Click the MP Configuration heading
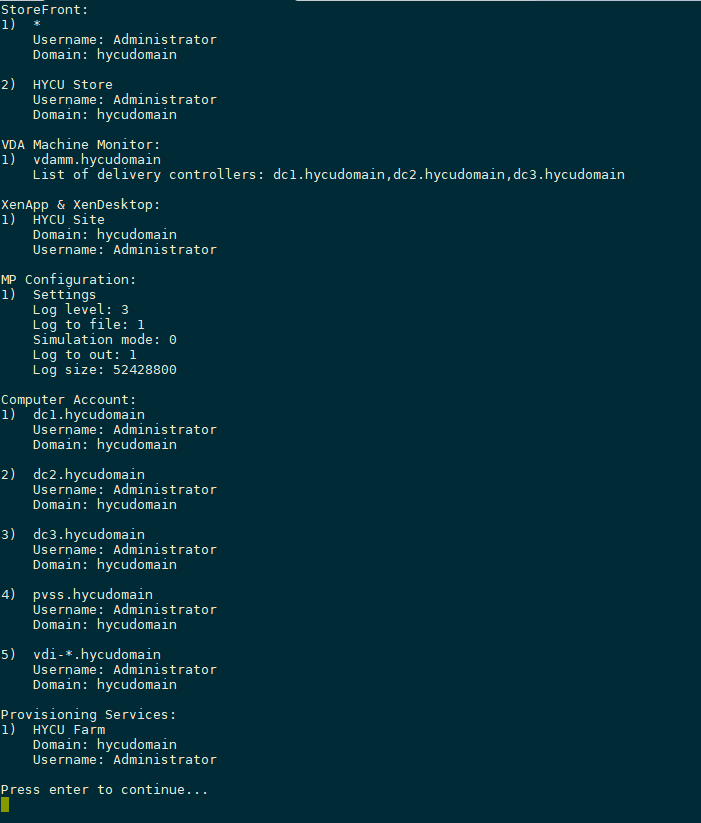The height and width of the screenshot is (823, 701). click(x=68, y=279)
